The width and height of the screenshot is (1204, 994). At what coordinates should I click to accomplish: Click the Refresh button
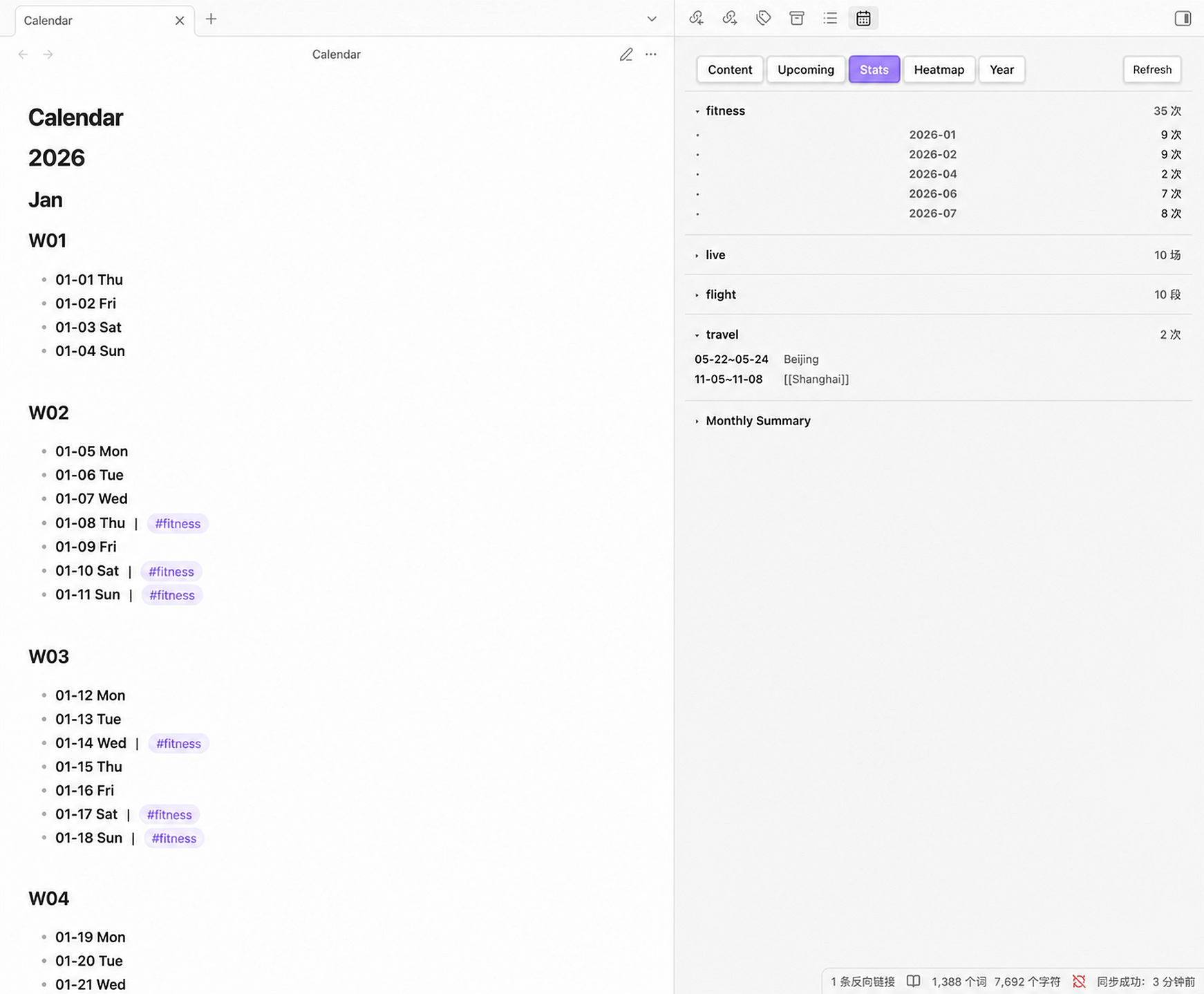pos(1152,70)
